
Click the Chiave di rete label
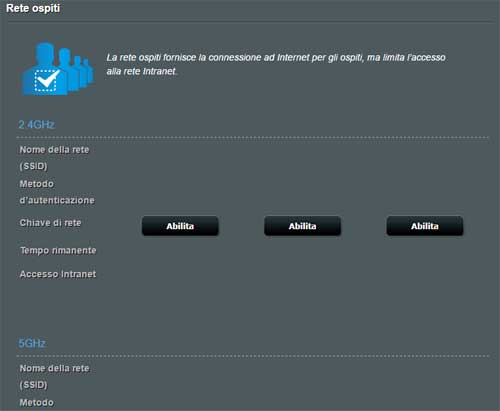[x=50, y=223]
